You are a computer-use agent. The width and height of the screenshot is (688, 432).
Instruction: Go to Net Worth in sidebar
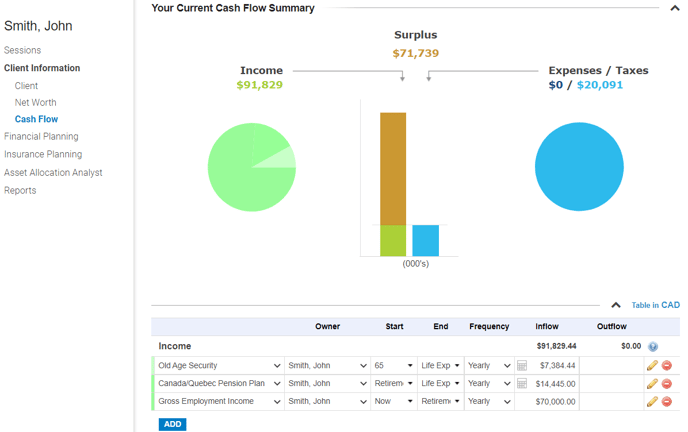point(35,102)
